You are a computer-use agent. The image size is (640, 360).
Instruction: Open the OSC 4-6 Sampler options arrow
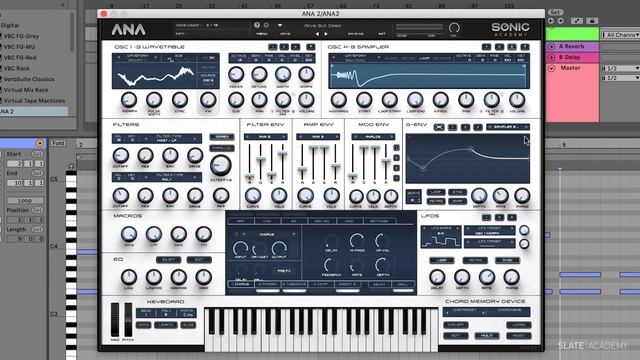[525, 47]
